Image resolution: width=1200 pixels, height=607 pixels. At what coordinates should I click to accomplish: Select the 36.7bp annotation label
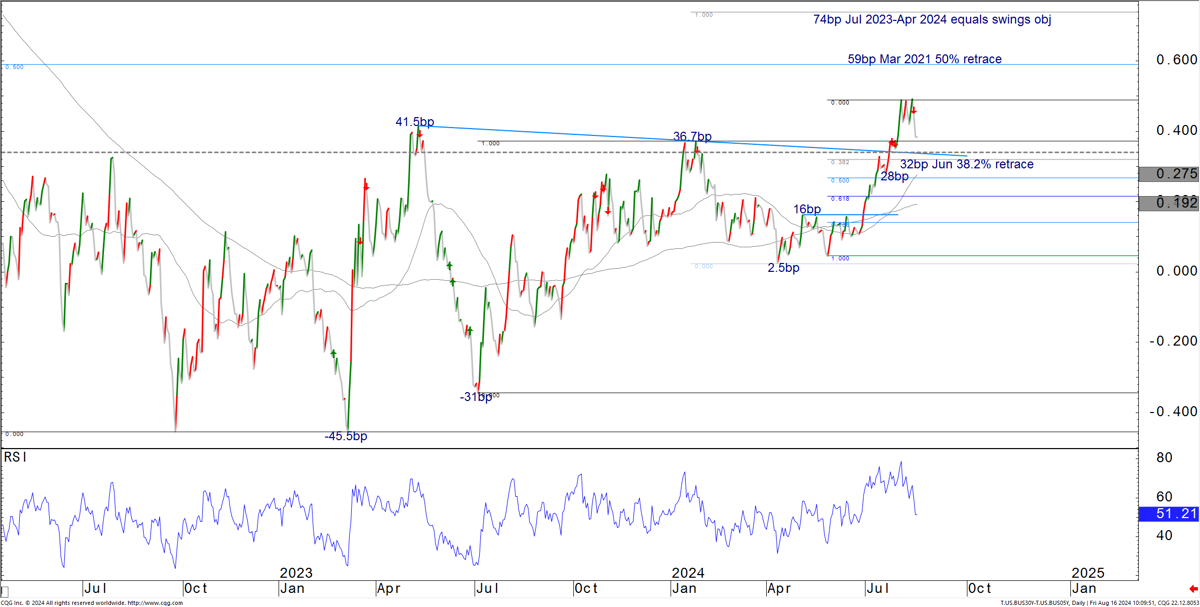[692, 137]
